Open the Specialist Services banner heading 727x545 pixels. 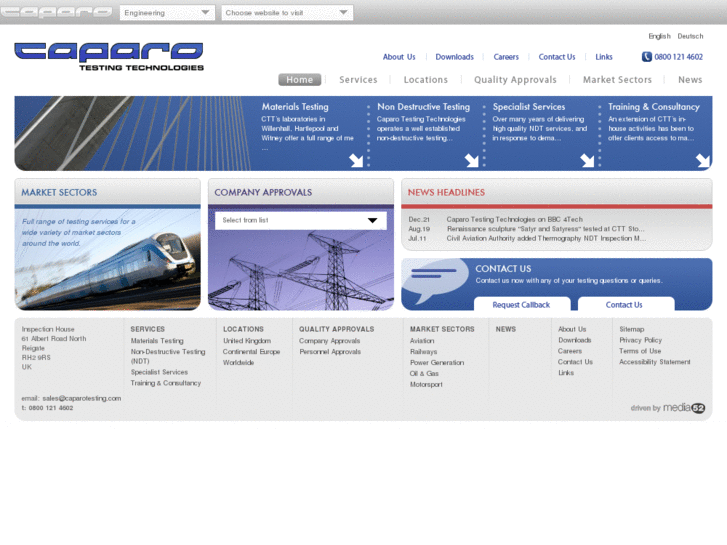[529, 107]
